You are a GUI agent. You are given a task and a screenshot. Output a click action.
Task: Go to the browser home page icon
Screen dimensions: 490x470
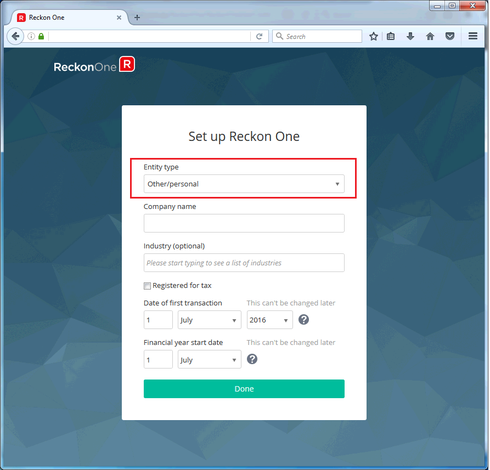click(430, 36)
